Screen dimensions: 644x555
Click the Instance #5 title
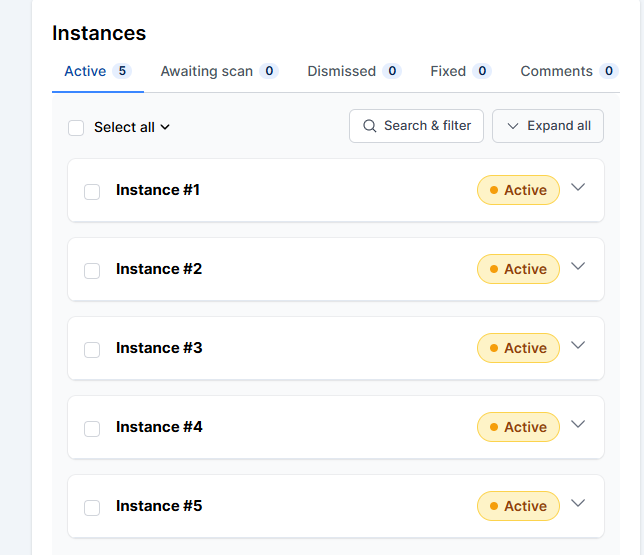tap(159, 506)
